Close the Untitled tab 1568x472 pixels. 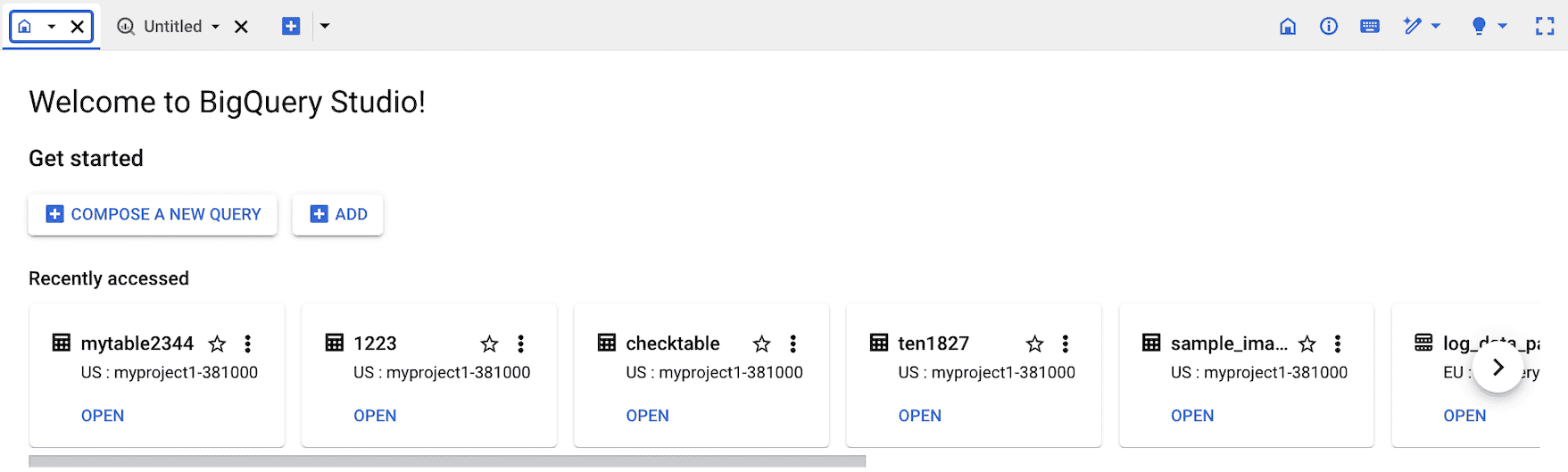tap(241, 27)
